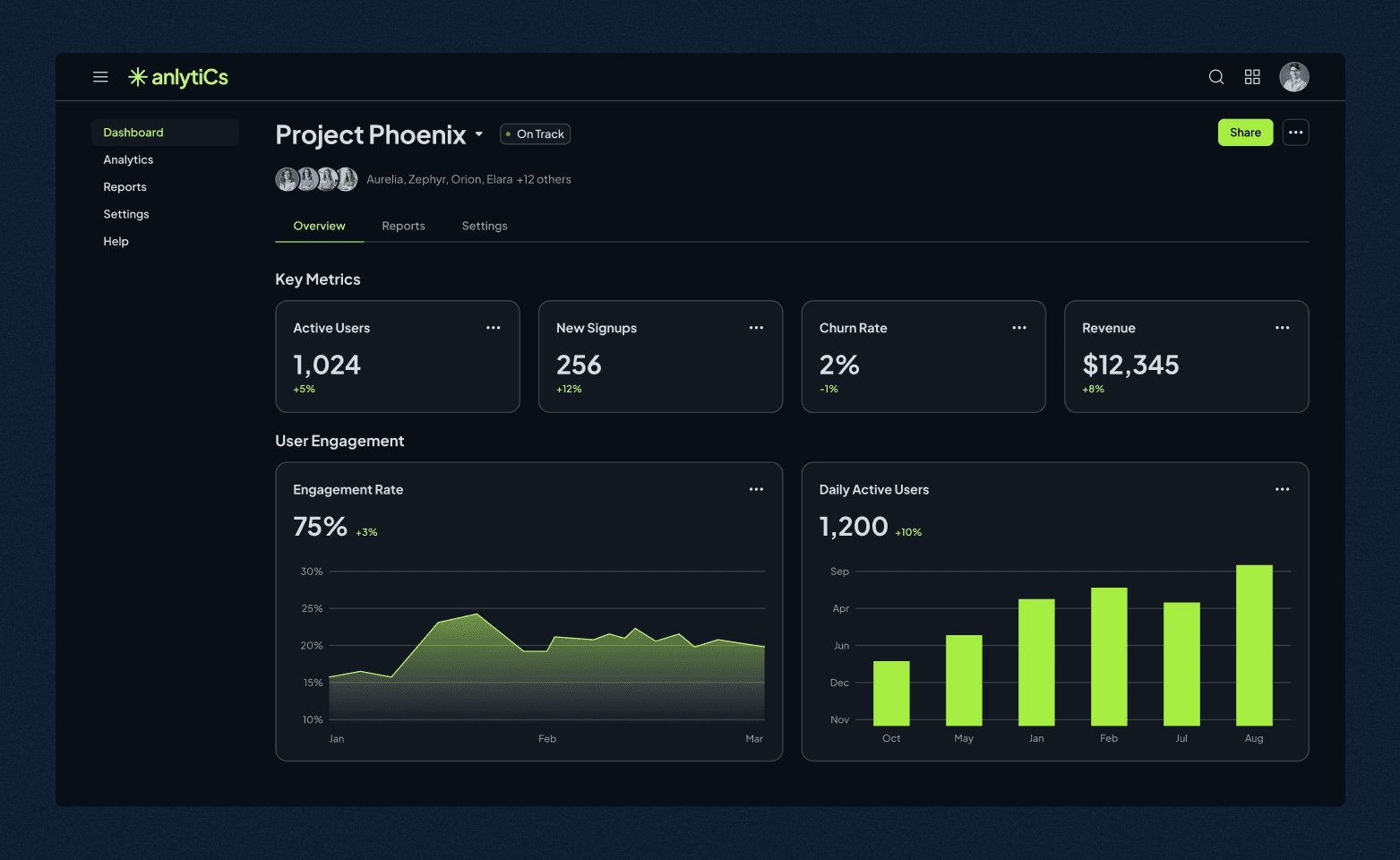Click the Key Metrics section heading
The width and height of the screenshot is (1400, 860).
click(318, 279)
